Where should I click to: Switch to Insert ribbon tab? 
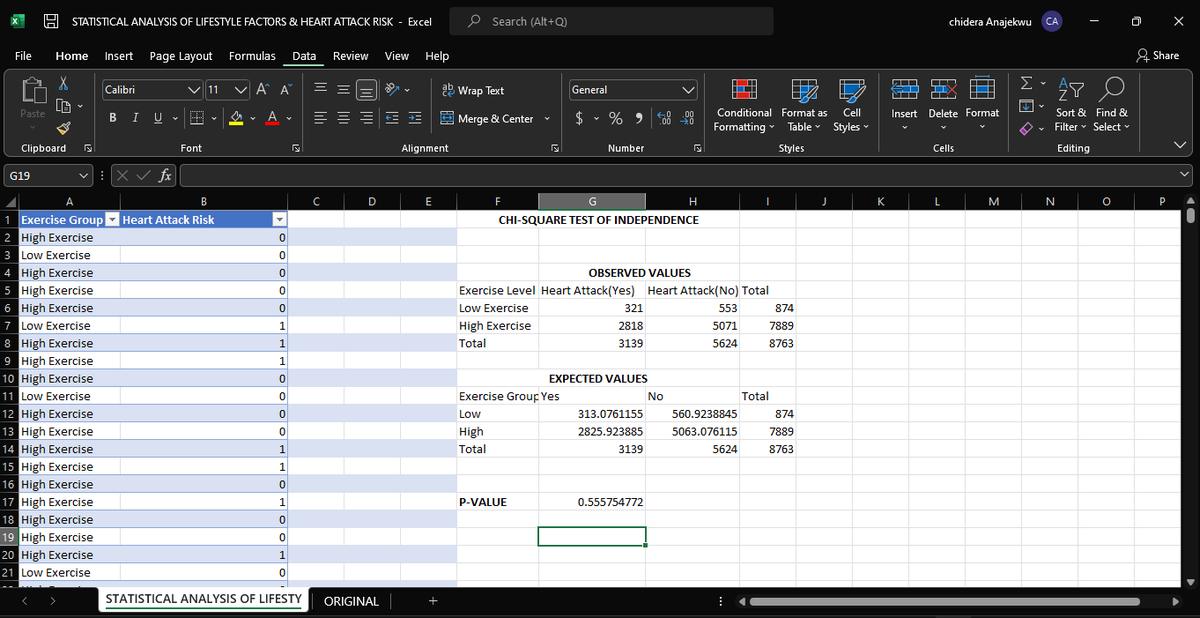tap(120, 56)
